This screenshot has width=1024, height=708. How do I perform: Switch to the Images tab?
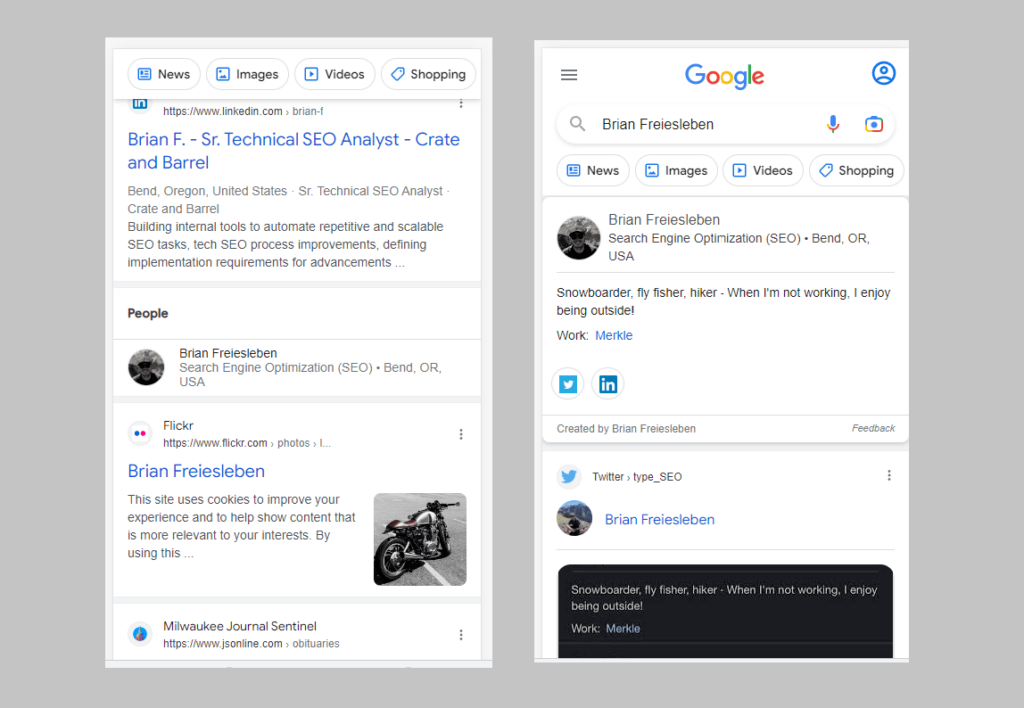click(676, 170)
